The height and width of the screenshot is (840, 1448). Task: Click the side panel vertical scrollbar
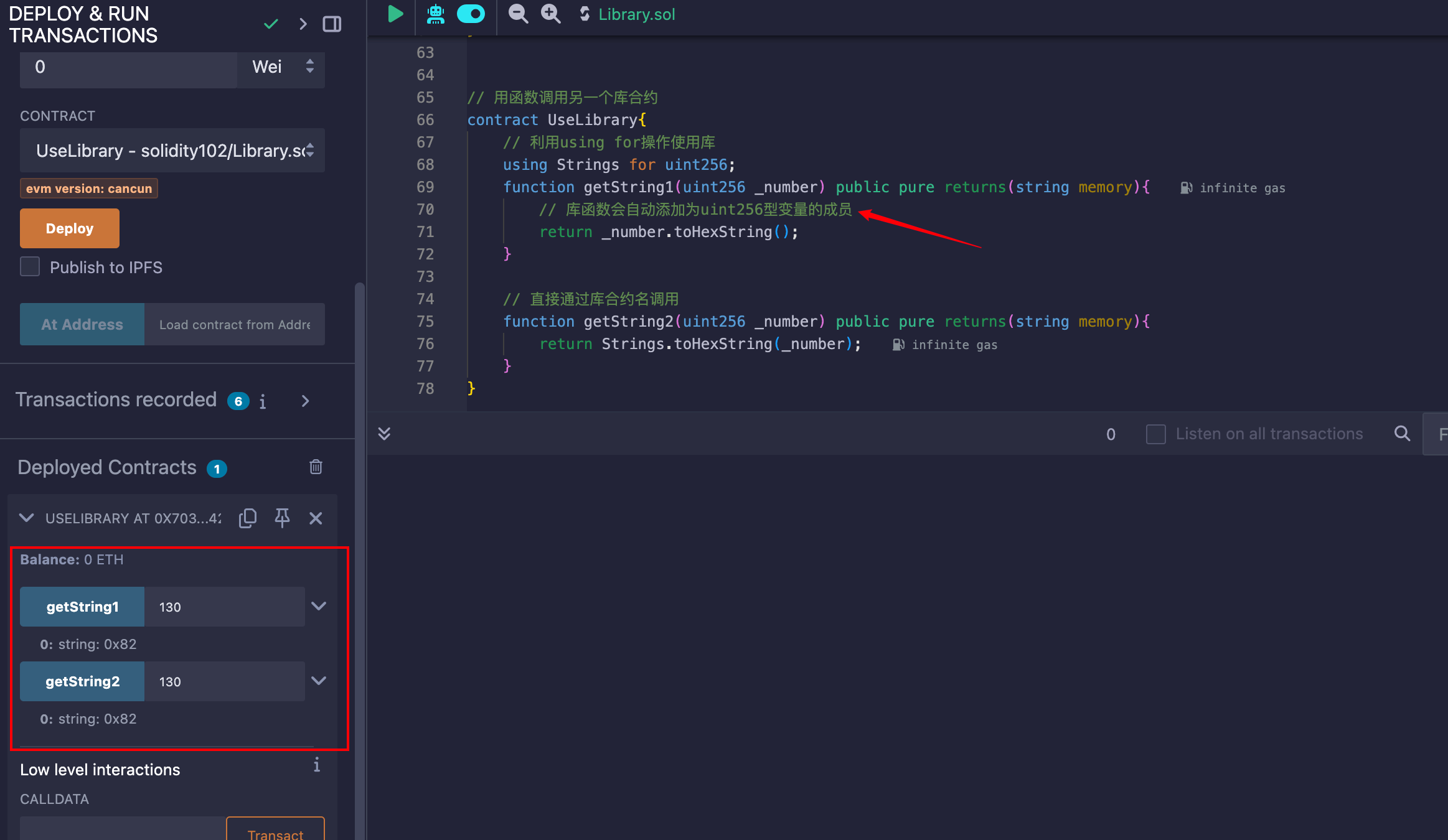(359, 560)
